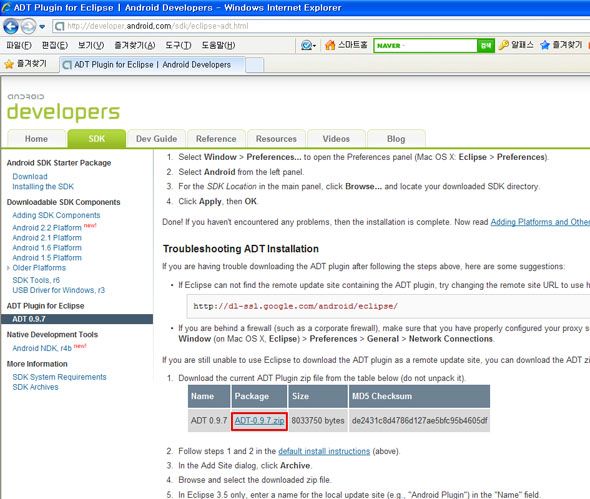Open the USB Driver for Windows, r3 link

click(58, 290)
